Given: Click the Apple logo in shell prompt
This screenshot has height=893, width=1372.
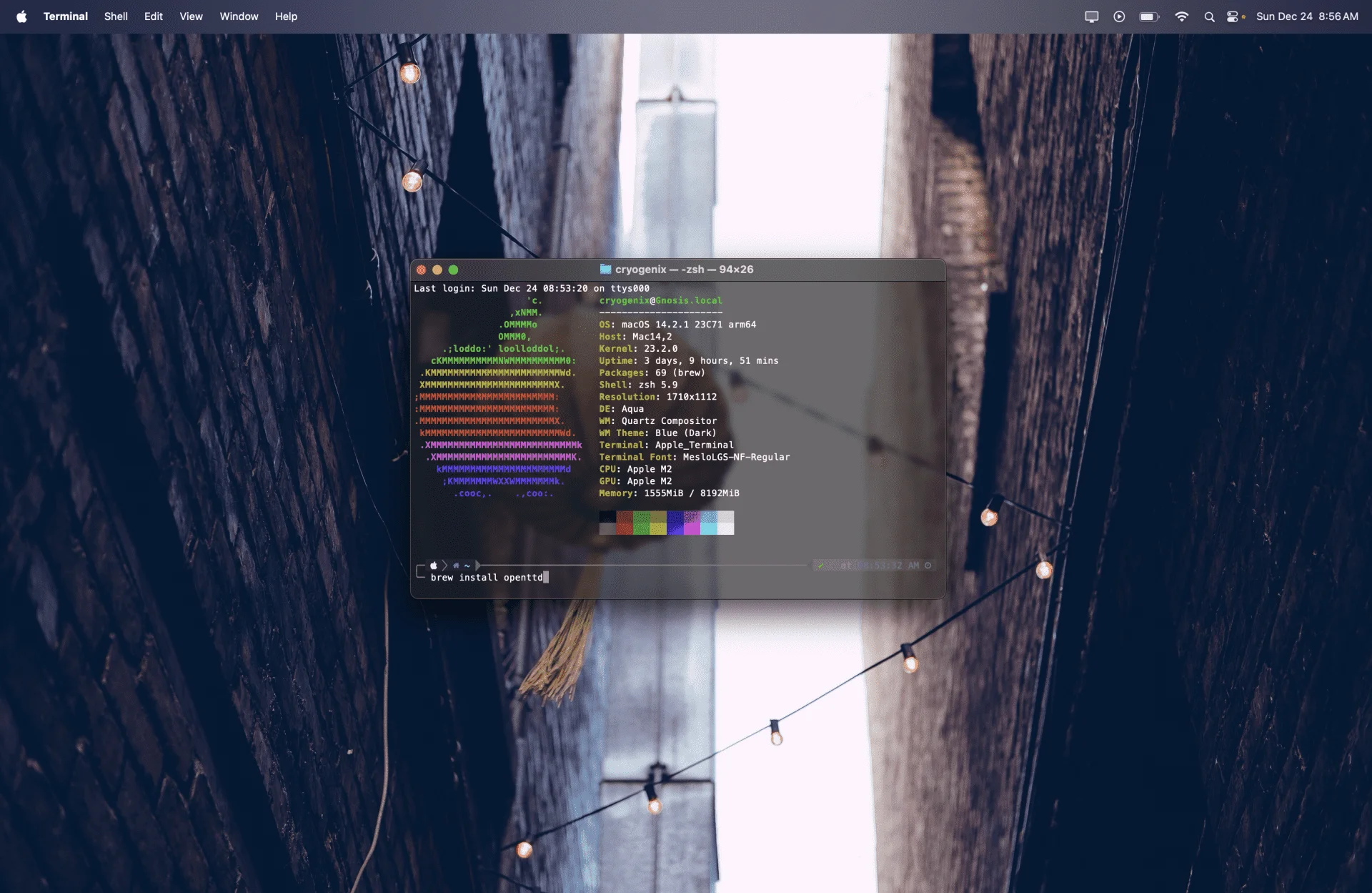Looking at the screenshot, I should tap(434, 566).
